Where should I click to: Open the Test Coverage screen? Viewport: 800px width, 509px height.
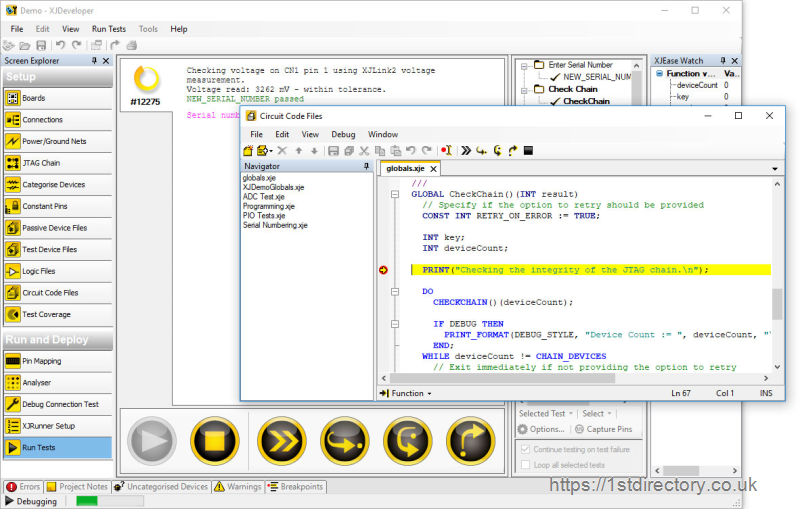[x=58, y=315]
